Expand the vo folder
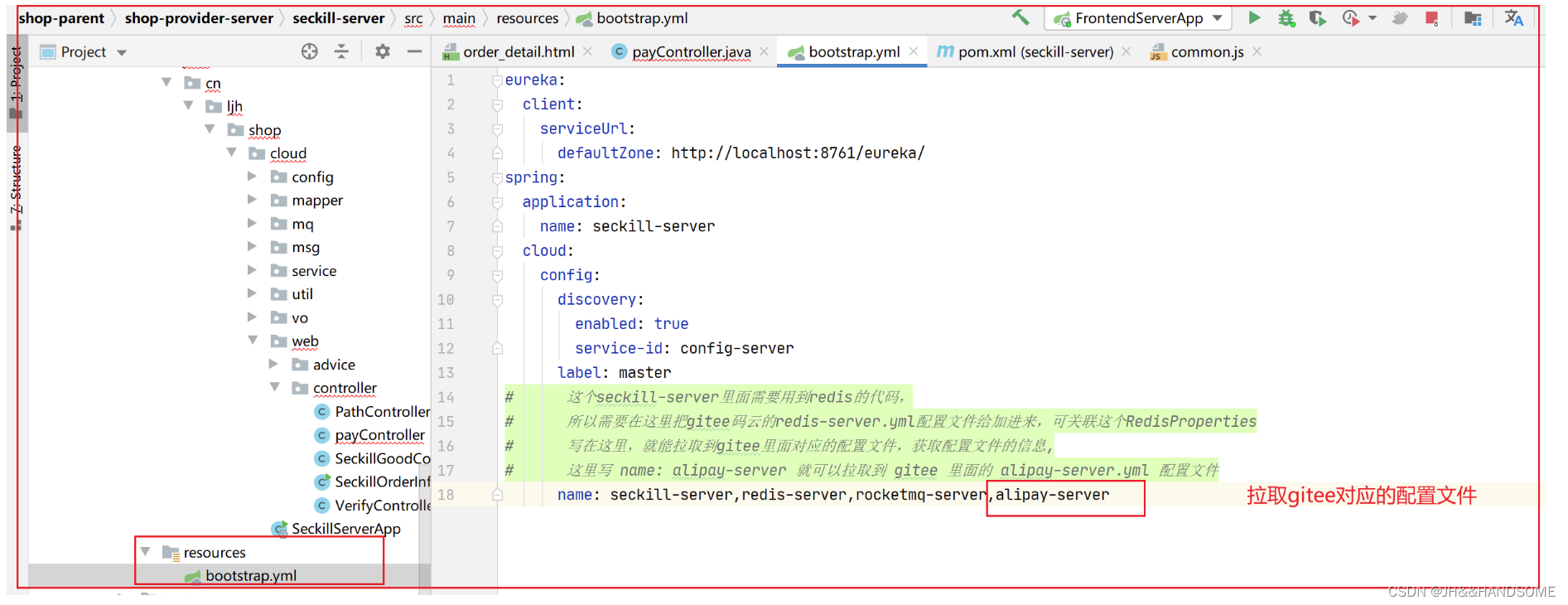1568x605 pixels. point(252,317)
